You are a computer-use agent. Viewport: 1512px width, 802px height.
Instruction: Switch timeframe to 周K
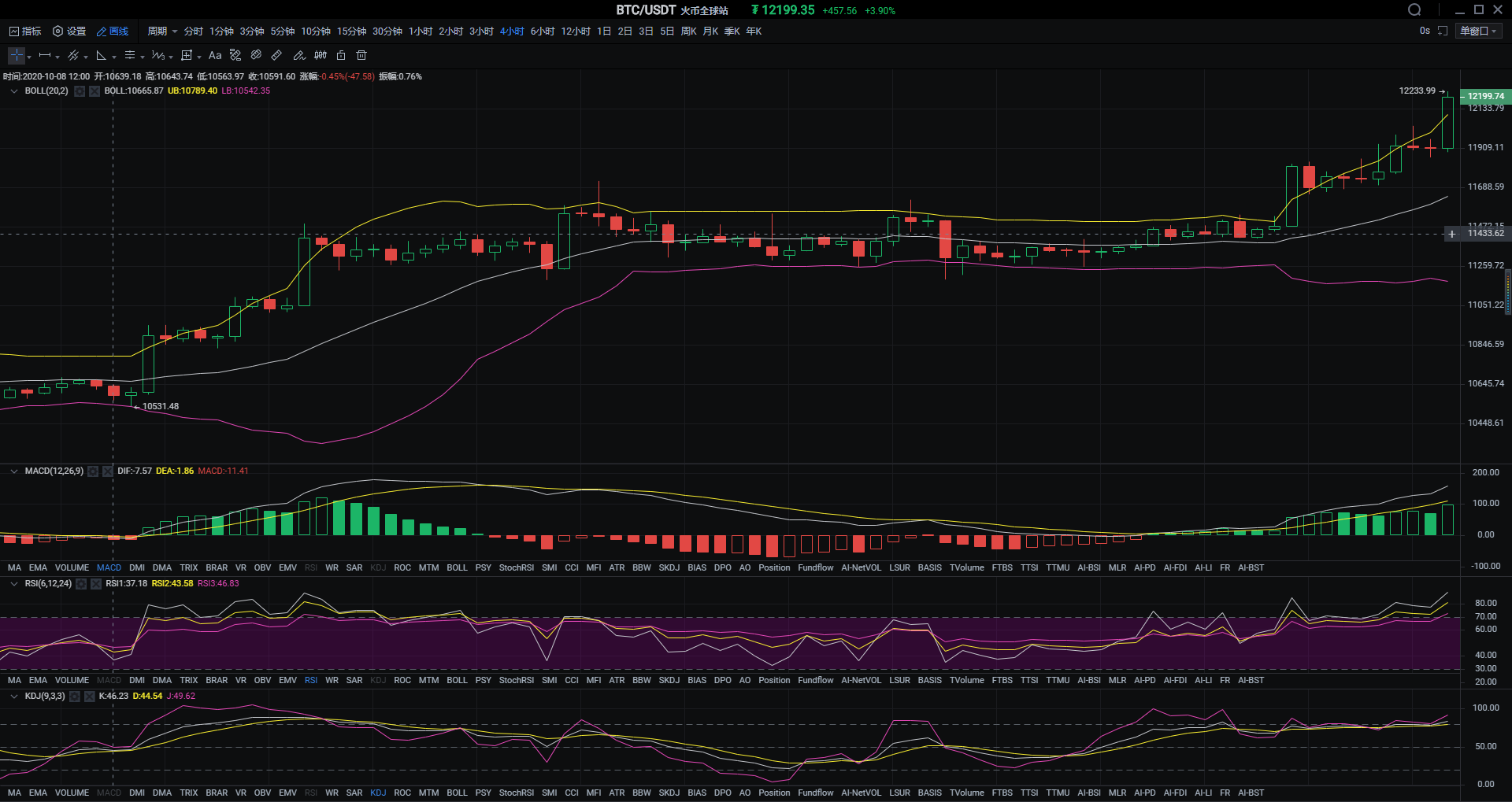(x=689, y=31)
